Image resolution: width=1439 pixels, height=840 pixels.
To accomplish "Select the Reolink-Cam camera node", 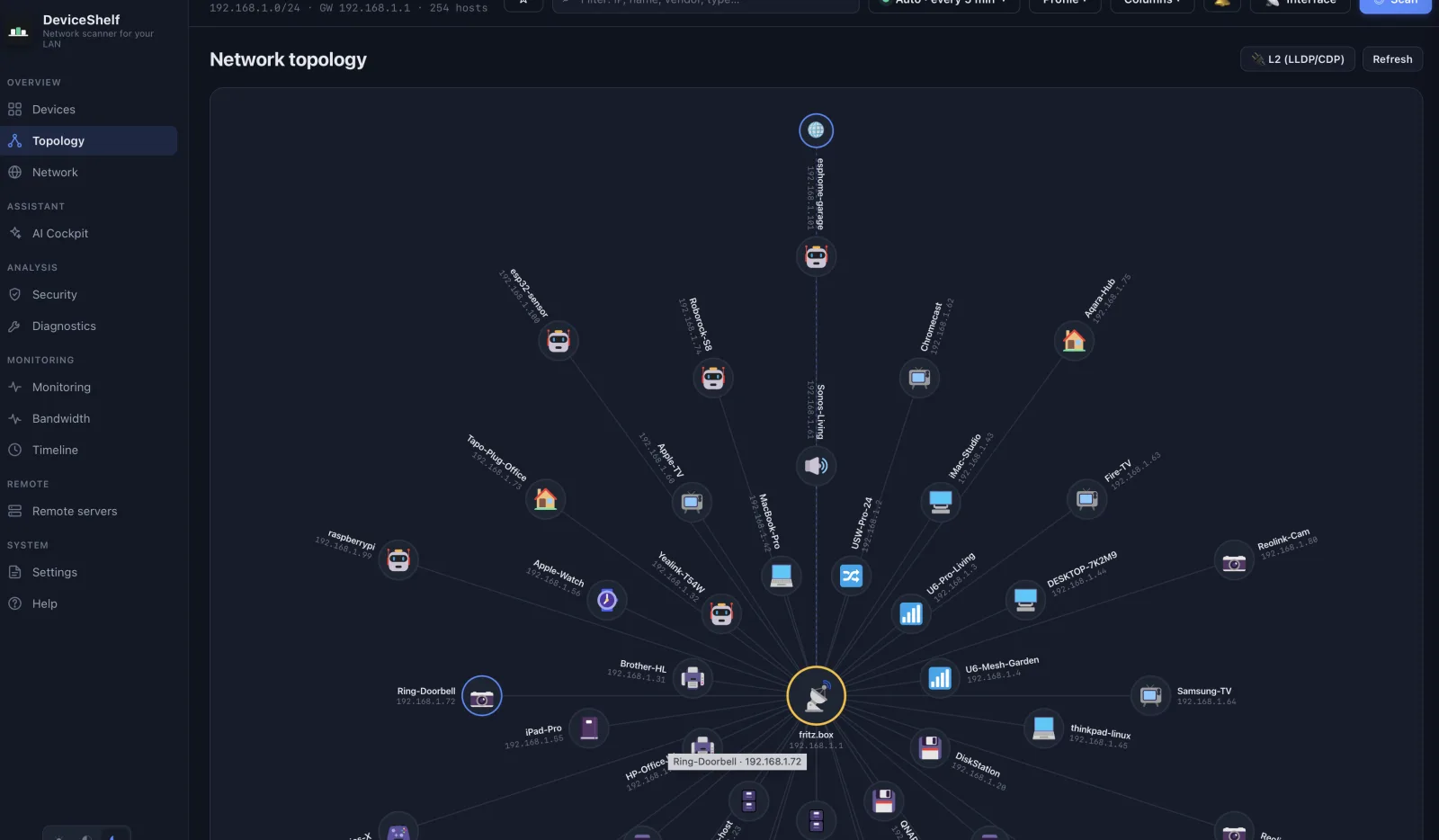I will coord(1234,561).
